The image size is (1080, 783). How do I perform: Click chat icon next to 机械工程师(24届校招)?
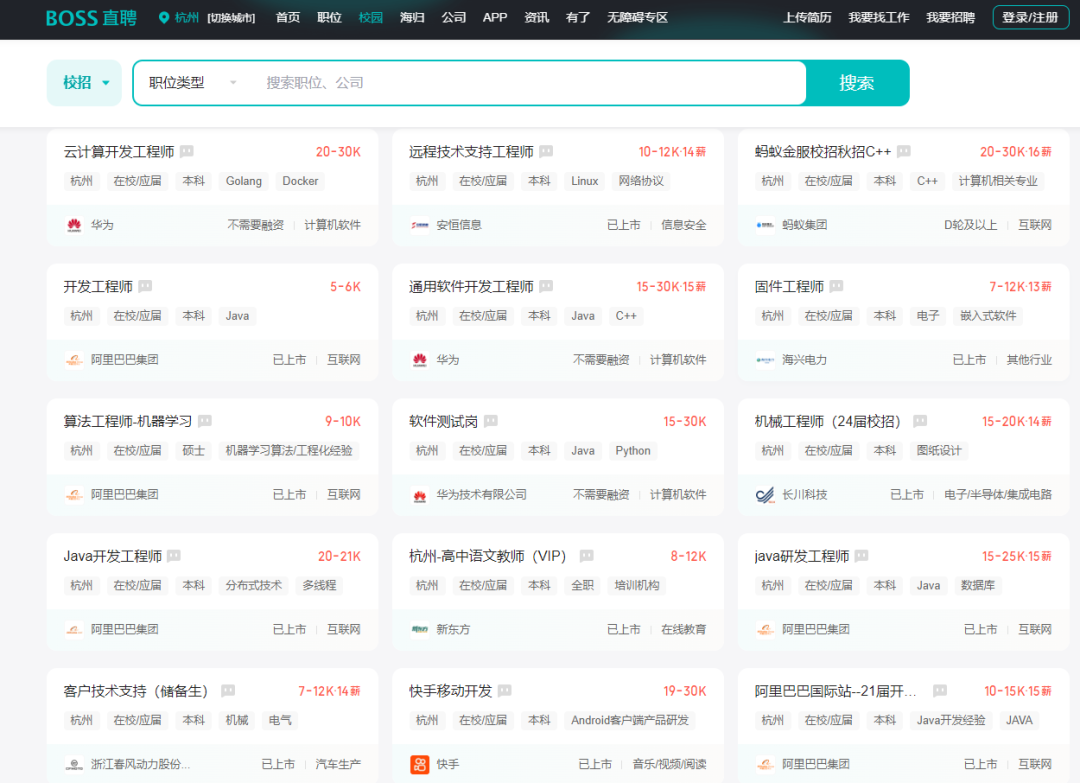(920, 421)
